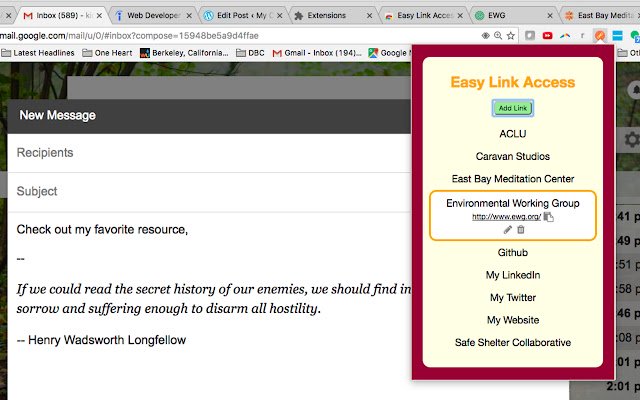Click the eye icon in the address bar
This screenshot has height=400, width=640.
pos(485,36)
